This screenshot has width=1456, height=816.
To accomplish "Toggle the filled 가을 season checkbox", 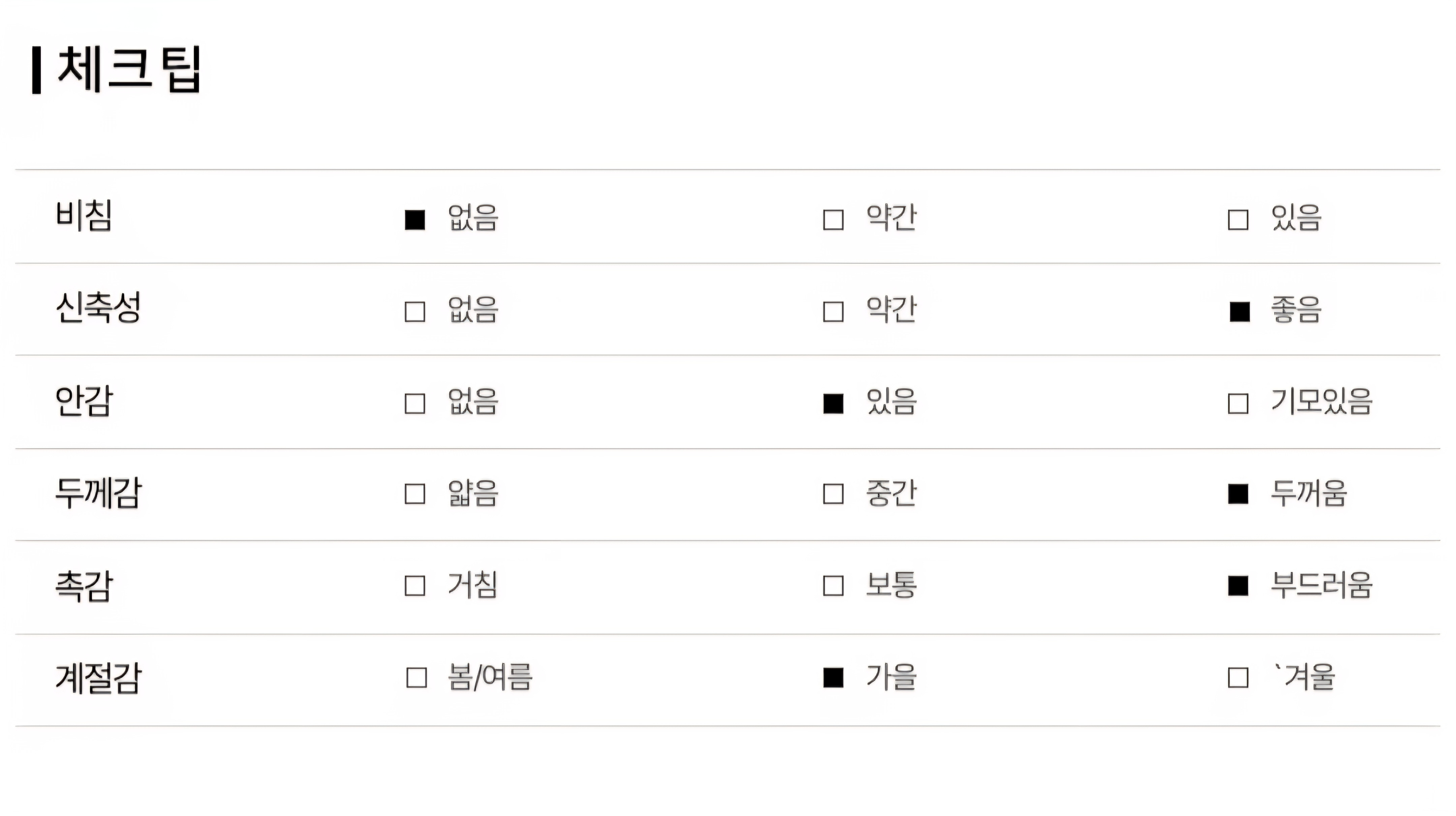I will click(x=833, y=677).
